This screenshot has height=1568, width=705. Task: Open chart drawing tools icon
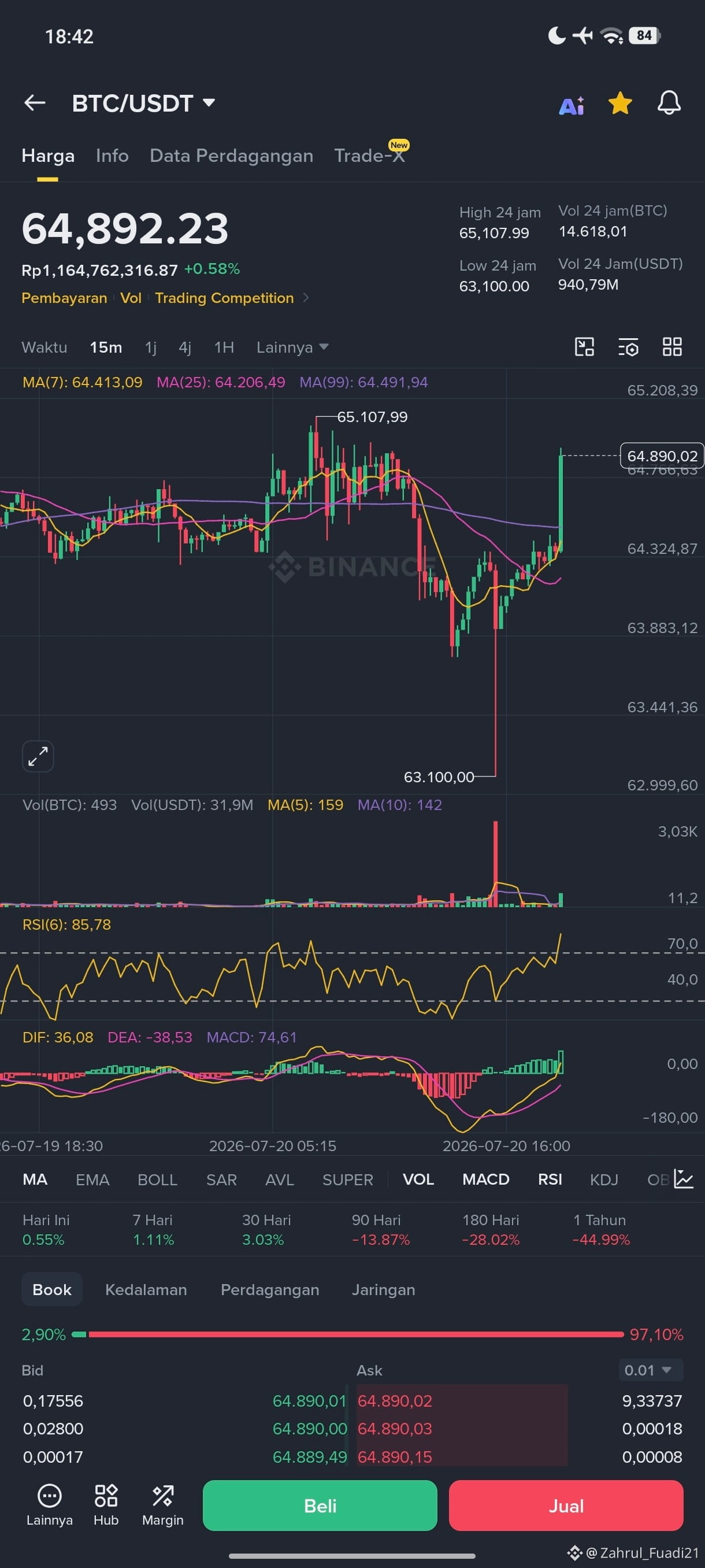tap(585, 347)
